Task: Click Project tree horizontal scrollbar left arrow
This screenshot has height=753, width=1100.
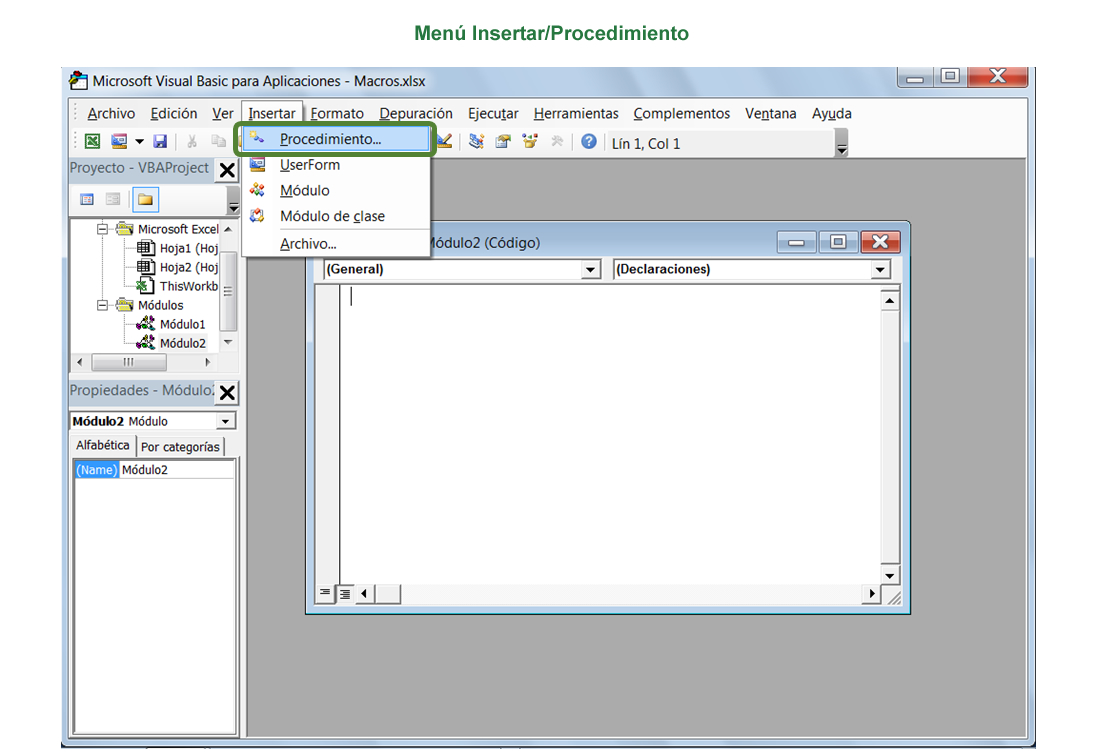Action: (80, 362)
